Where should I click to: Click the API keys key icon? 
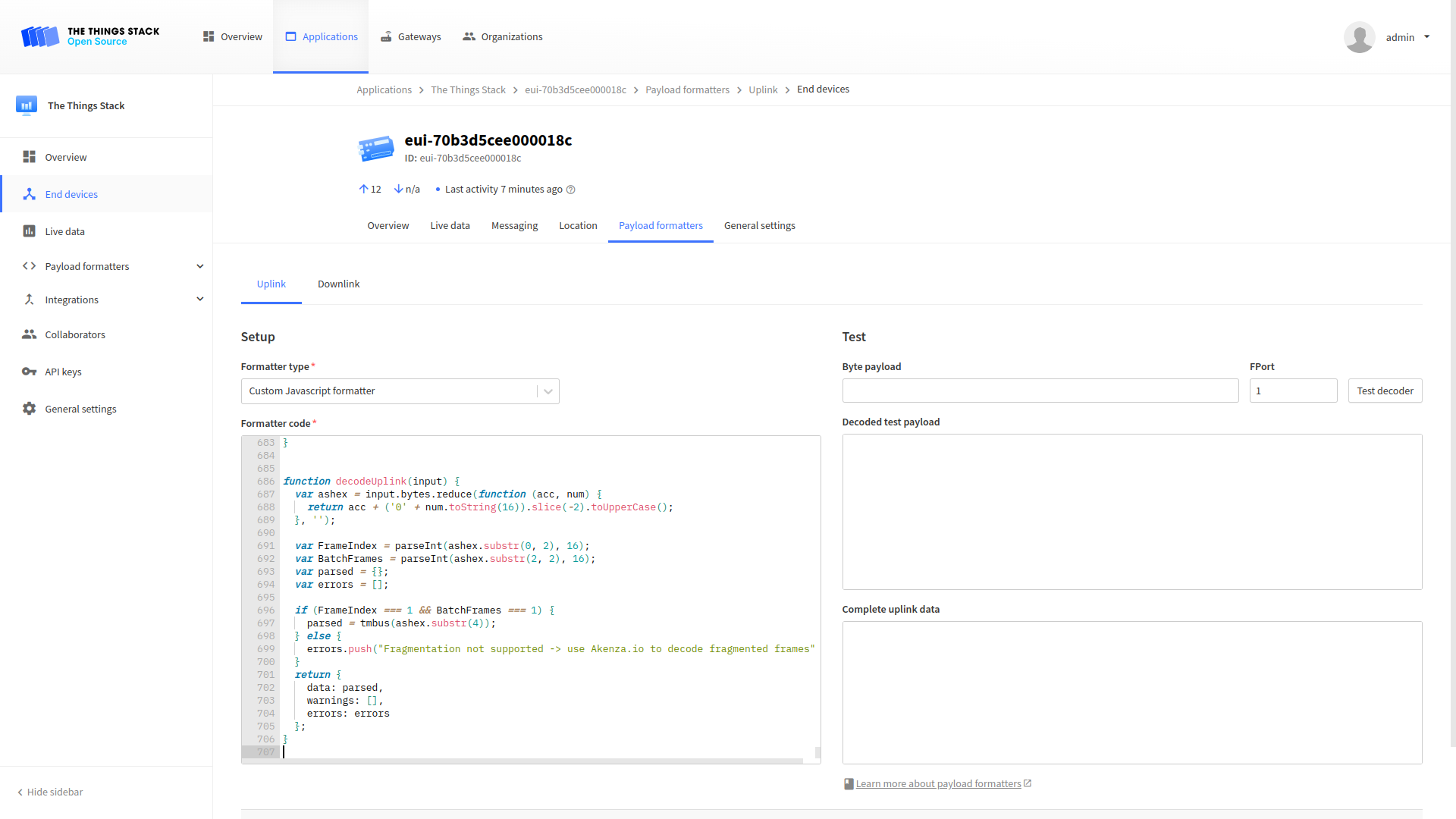(x=29, y=372)
